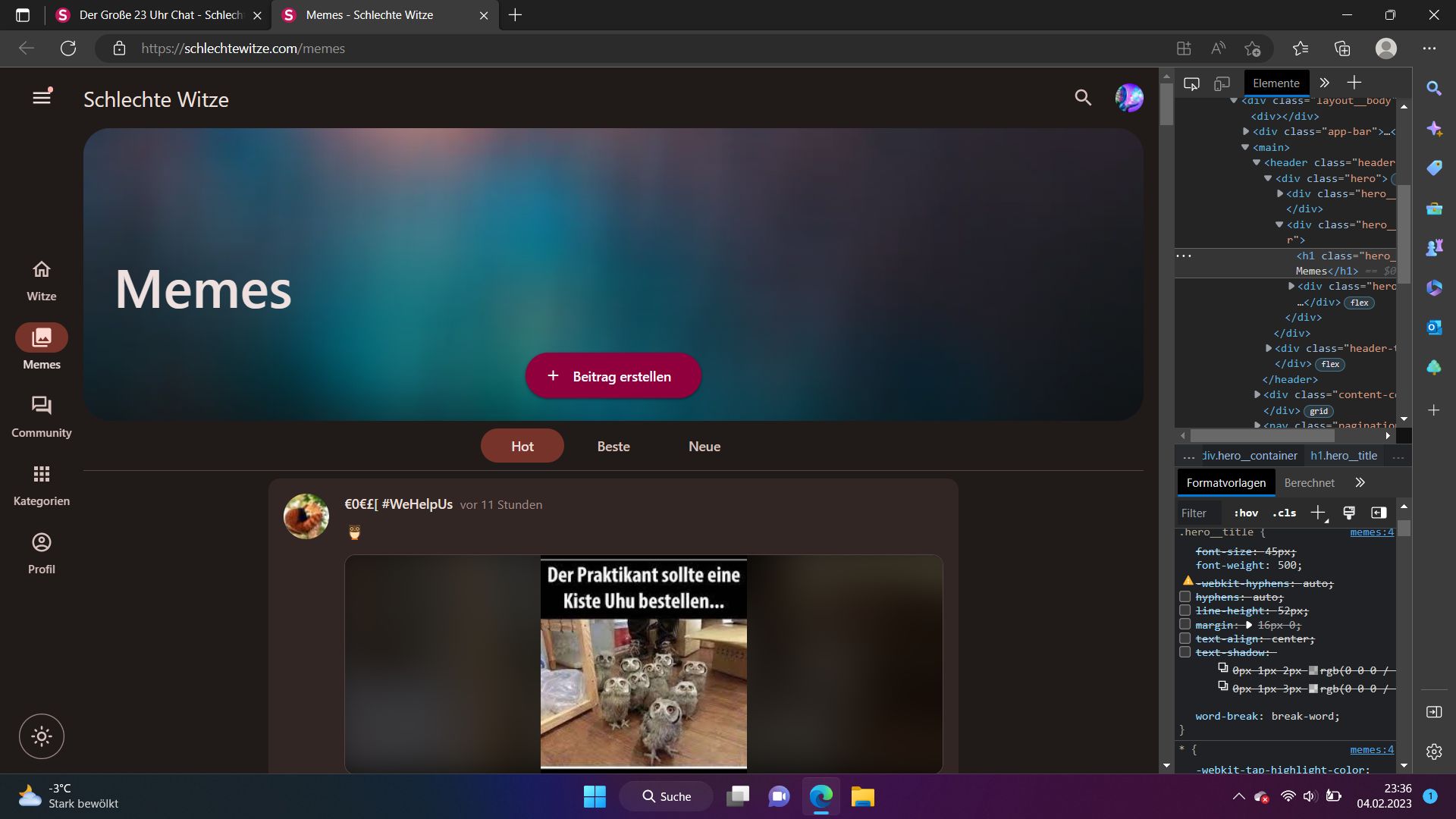Open the Witze home section

point(42,280)
